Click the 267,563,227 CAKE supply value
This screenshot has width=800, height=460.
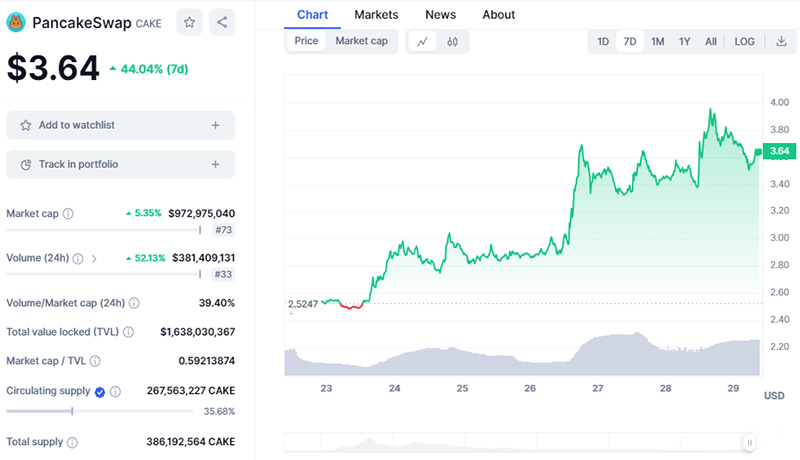pos(191,391)
